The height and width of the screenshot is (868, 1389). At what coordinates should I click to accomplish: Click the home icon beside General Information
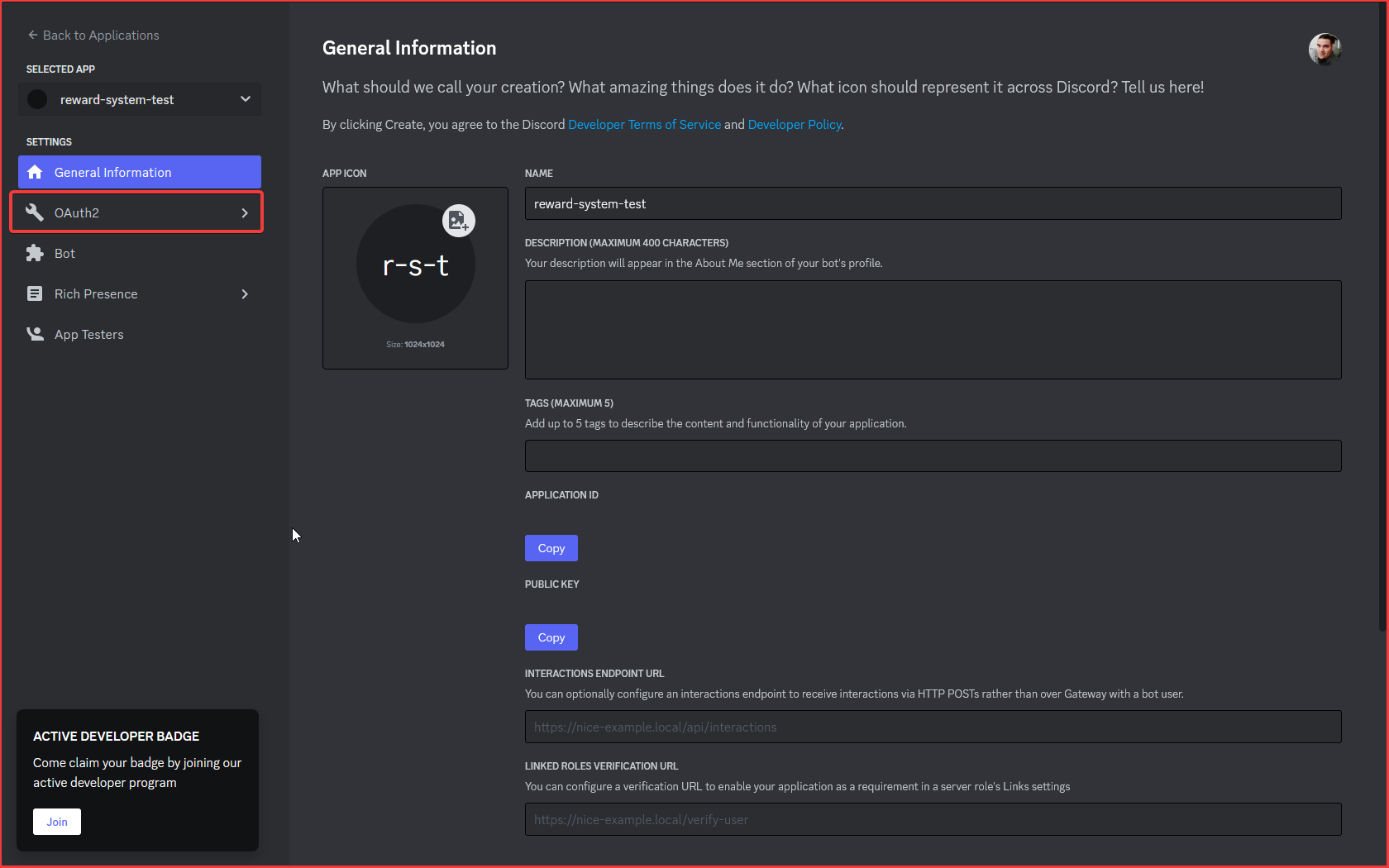coord(35,172)
